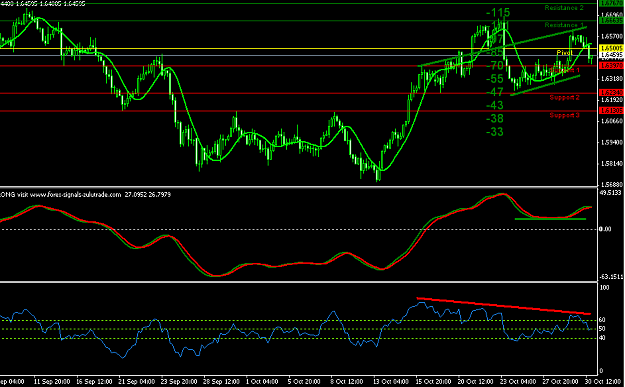The image size is (625, 387).
Task: Click the 27 Oct 20:00 time label
Action: click(x=561, y=381)
